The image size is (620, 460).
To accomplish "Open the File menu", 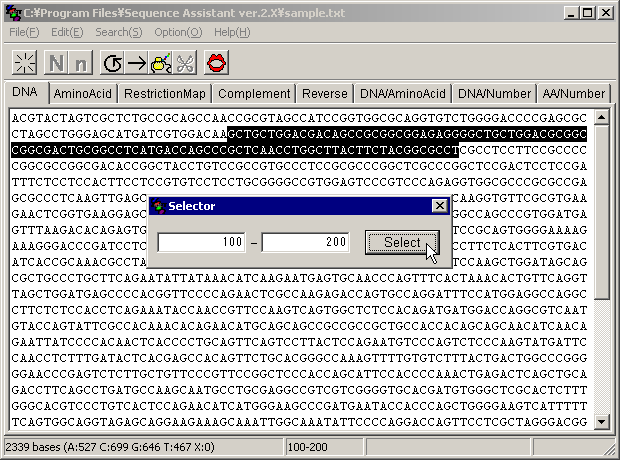I will tap(25, 32).
